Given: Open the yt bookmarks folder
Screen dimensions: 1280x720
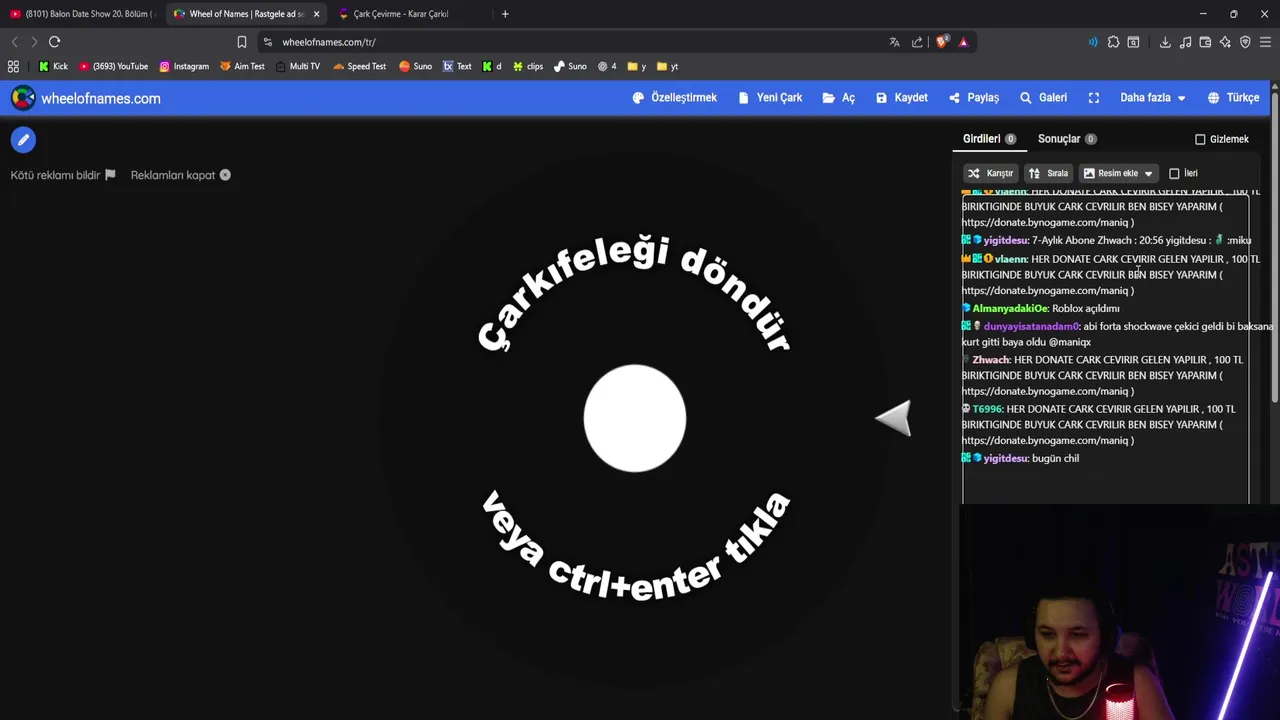Looking at the screenshot, I should click(668, 66).
